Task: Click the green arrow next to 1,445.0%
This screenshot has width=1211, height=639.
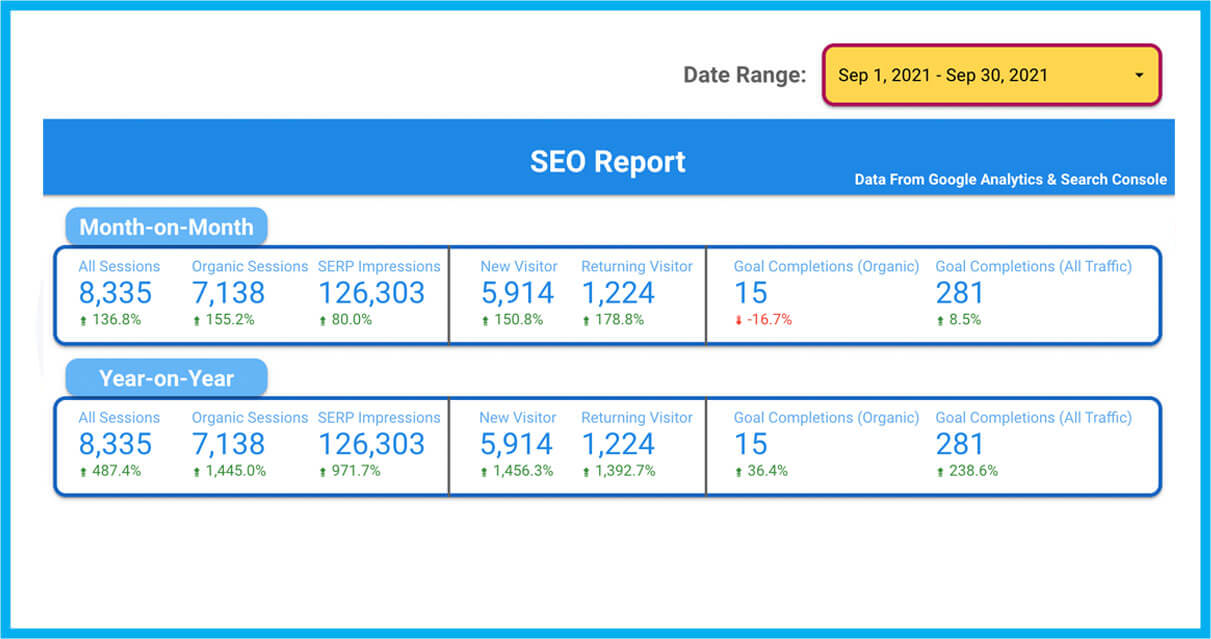Action: point(197,471)
